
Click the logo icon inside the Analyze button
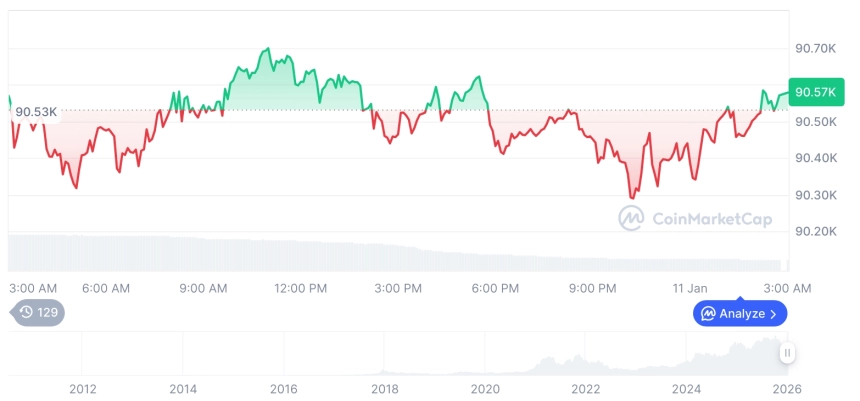point(708,314)
